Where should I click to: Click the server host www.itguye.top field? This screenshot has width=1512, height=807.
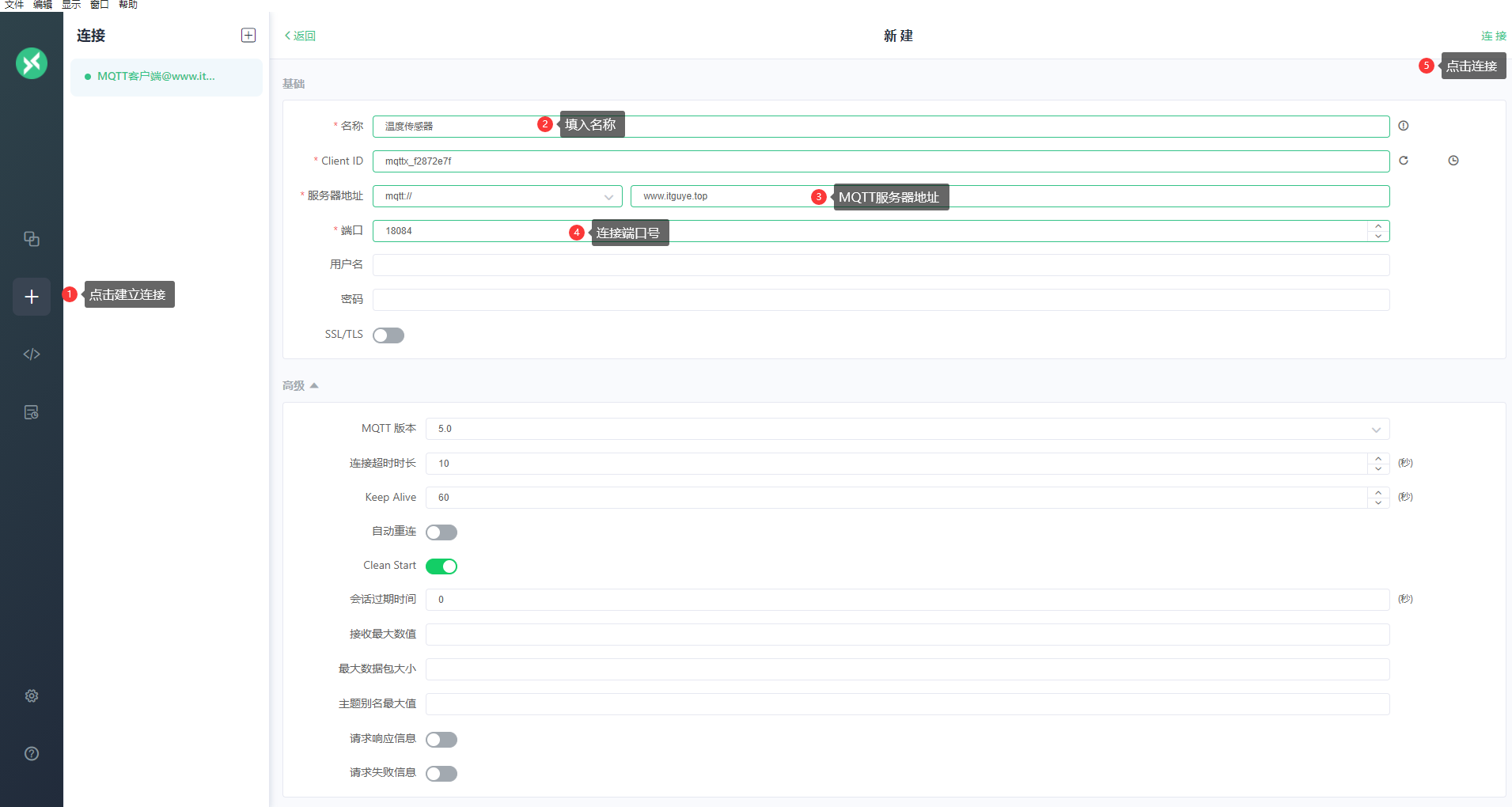tap(1010, 196)
